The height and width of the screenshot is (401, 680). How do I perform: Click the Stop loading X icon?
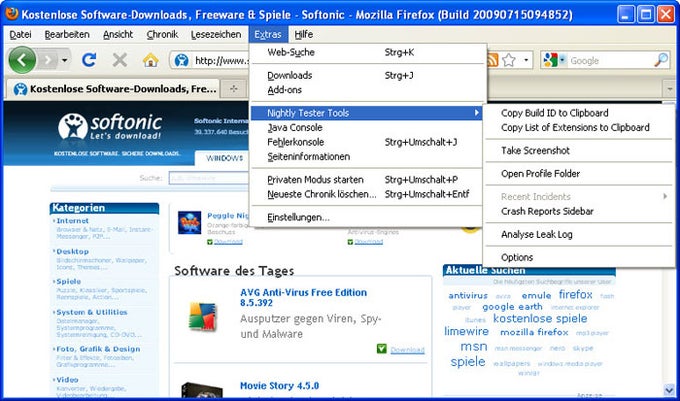click(120, 60)
